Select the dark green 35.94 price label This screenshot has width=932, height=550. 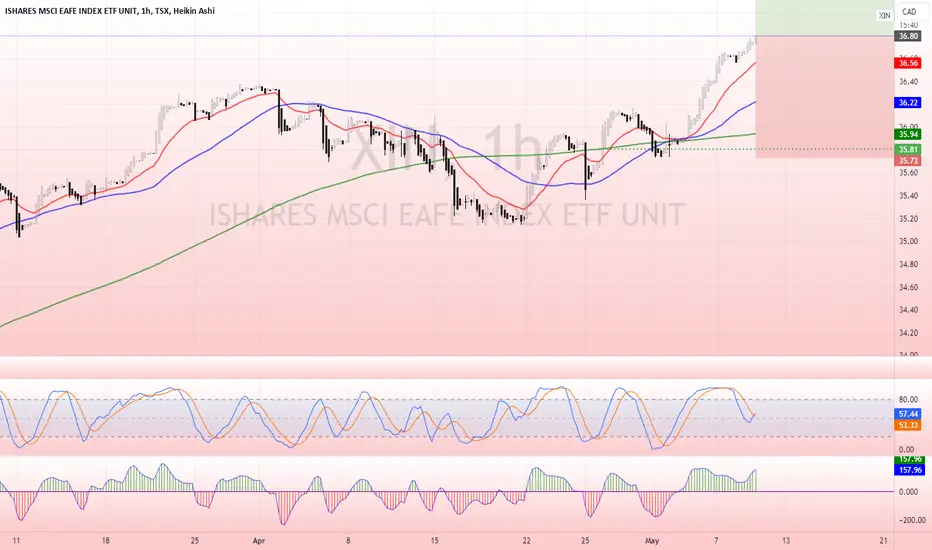point(908,135)
